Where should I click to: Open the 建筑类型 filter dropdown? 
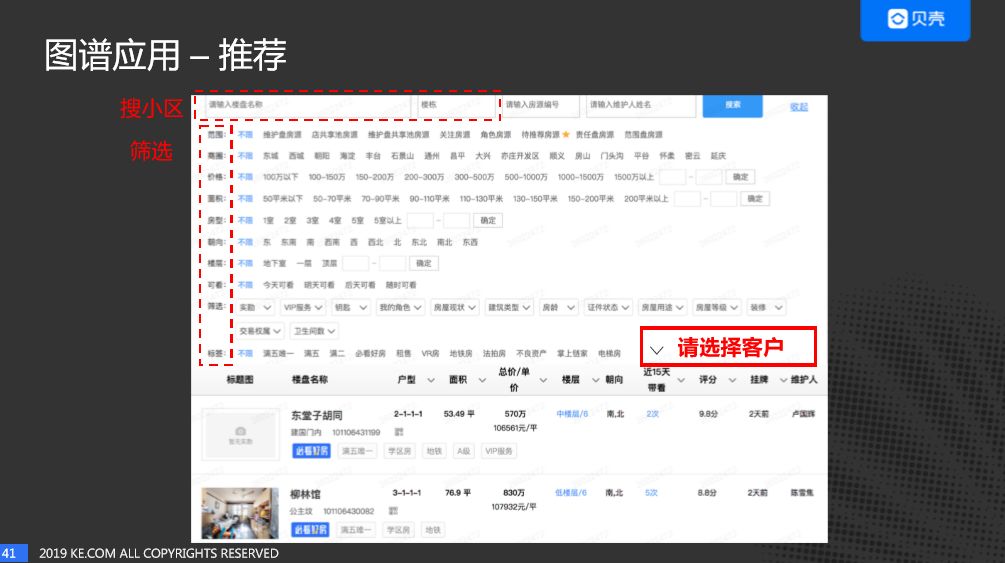coord(509,308)
